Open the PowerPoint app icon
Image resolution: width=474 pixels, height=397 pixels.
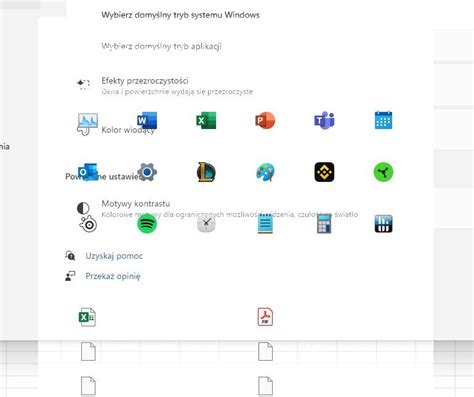point(265,120)
